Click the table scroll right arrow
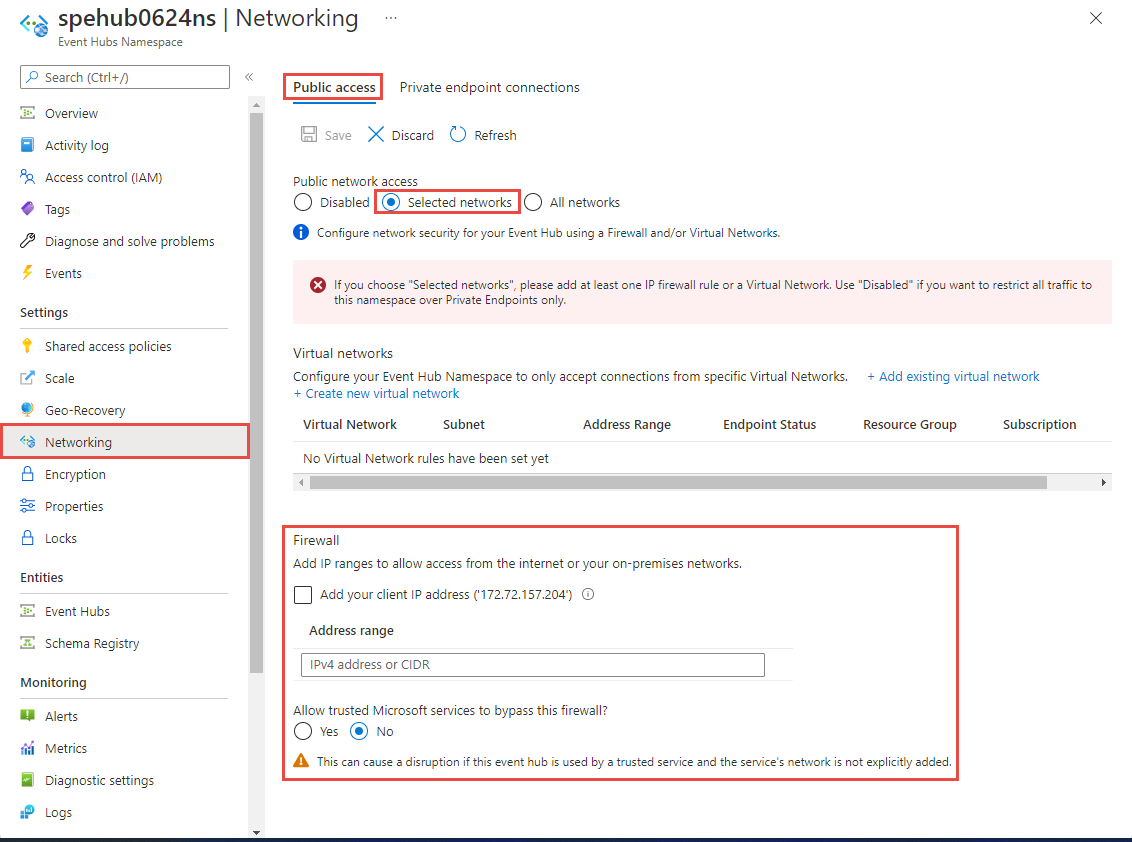Screen dimensions: 1132x842 pos(1104,482)
